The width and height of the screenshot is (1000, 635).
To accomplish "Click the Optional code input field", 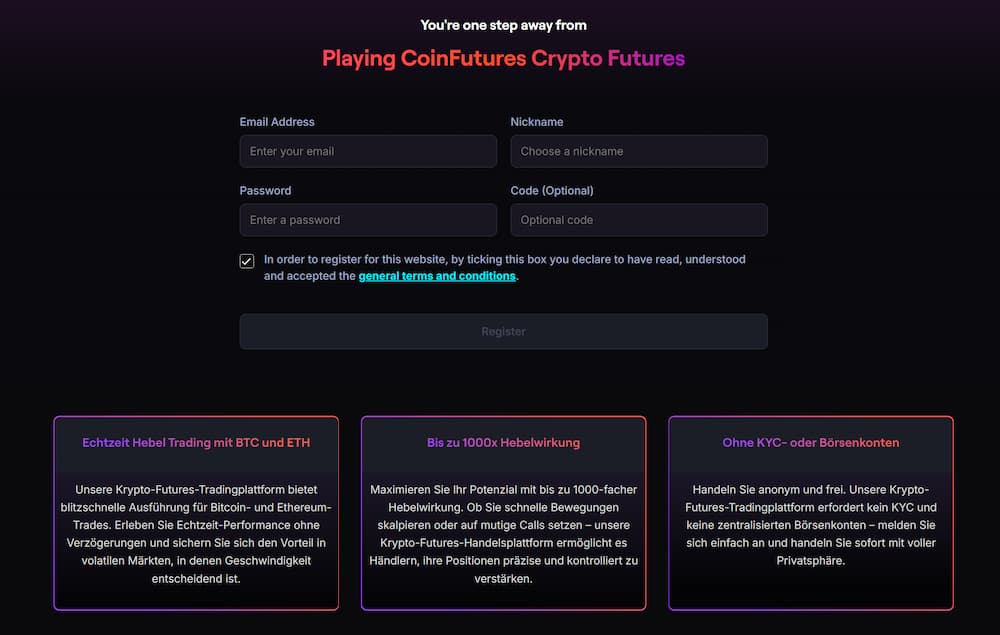I will point(639,220).
